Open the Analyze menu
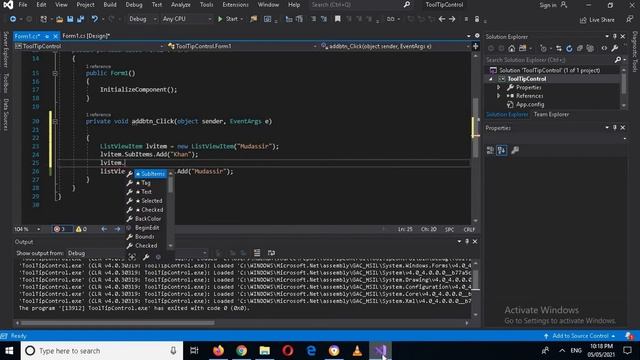Viewport: 640px width, 360px height. (x=181, y=5)
